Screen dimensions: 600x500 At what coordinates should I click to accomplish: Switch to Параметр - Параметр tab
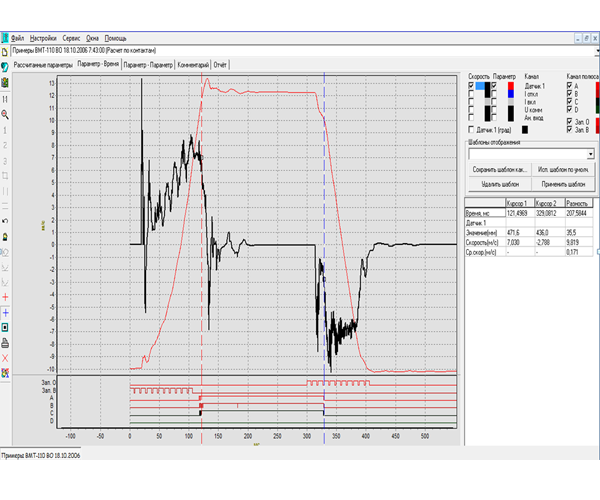pyautogui.click(x=148, y=65)
